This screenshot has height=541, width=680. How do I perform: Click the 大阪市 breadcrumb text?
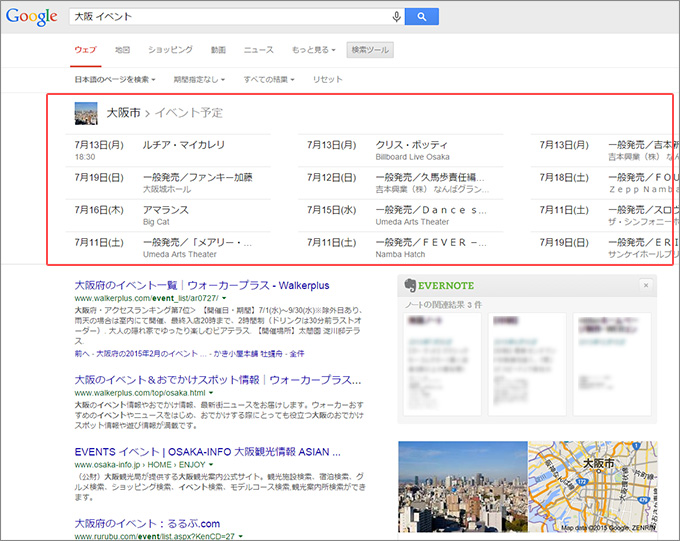[x=124, y=113]
